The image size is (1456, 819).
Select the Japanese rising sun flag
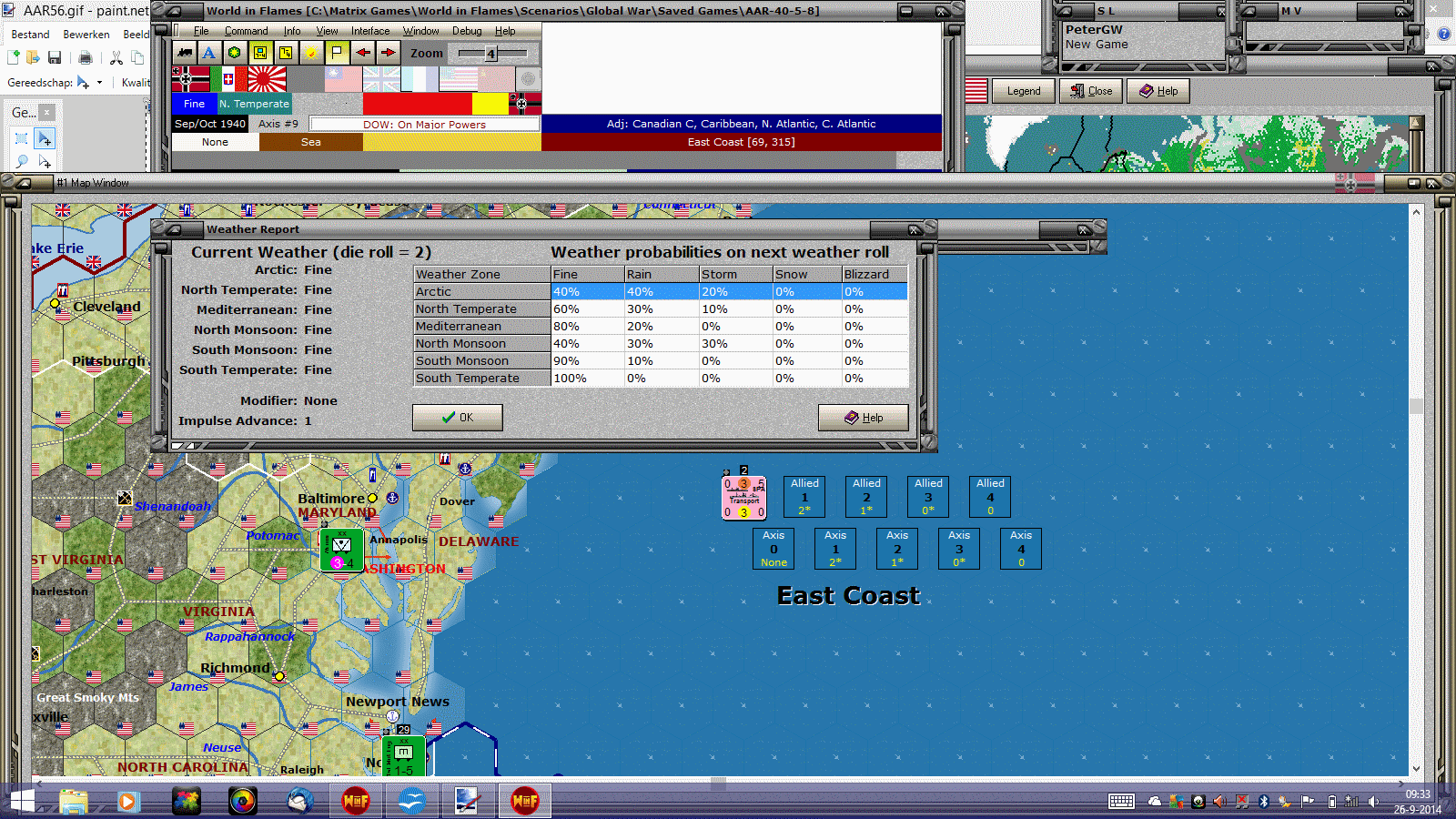[268, 79]
